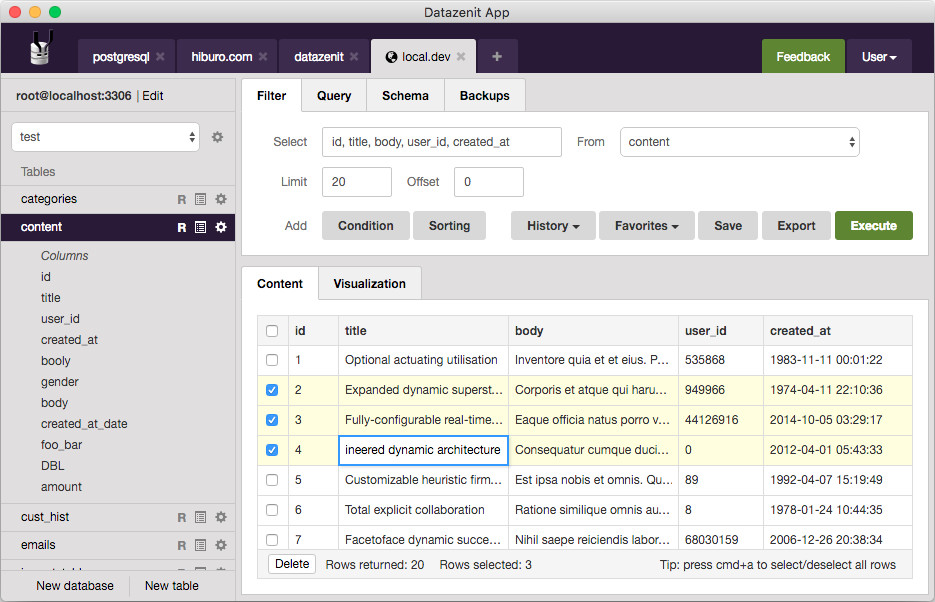Check the checkbox for row id 1
This screenshot has width=935, height=602.
pyautogui.click(x=272, y=360)
